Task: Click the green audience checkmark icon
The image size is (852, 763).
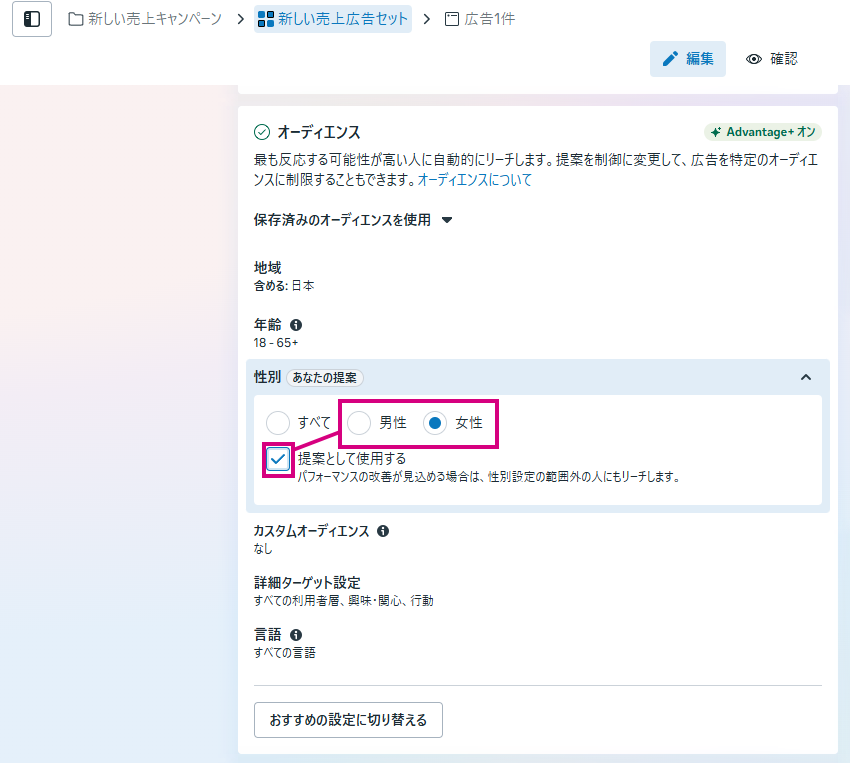Action: (262, 132)
